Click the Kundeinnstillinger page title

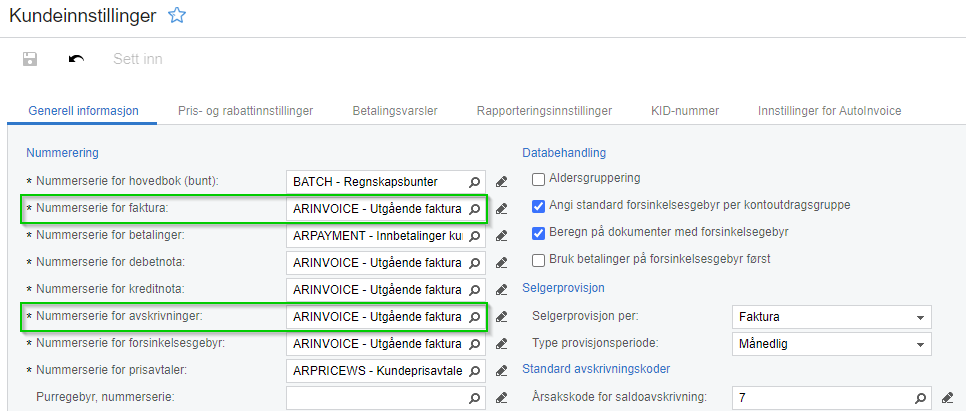[x=83, y=17]
